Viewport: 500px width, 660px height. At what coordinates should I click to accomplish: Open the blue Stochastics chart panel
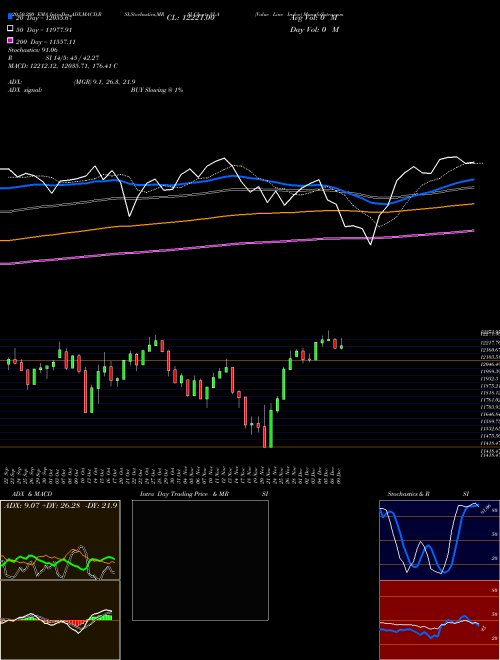pos(439,540)
